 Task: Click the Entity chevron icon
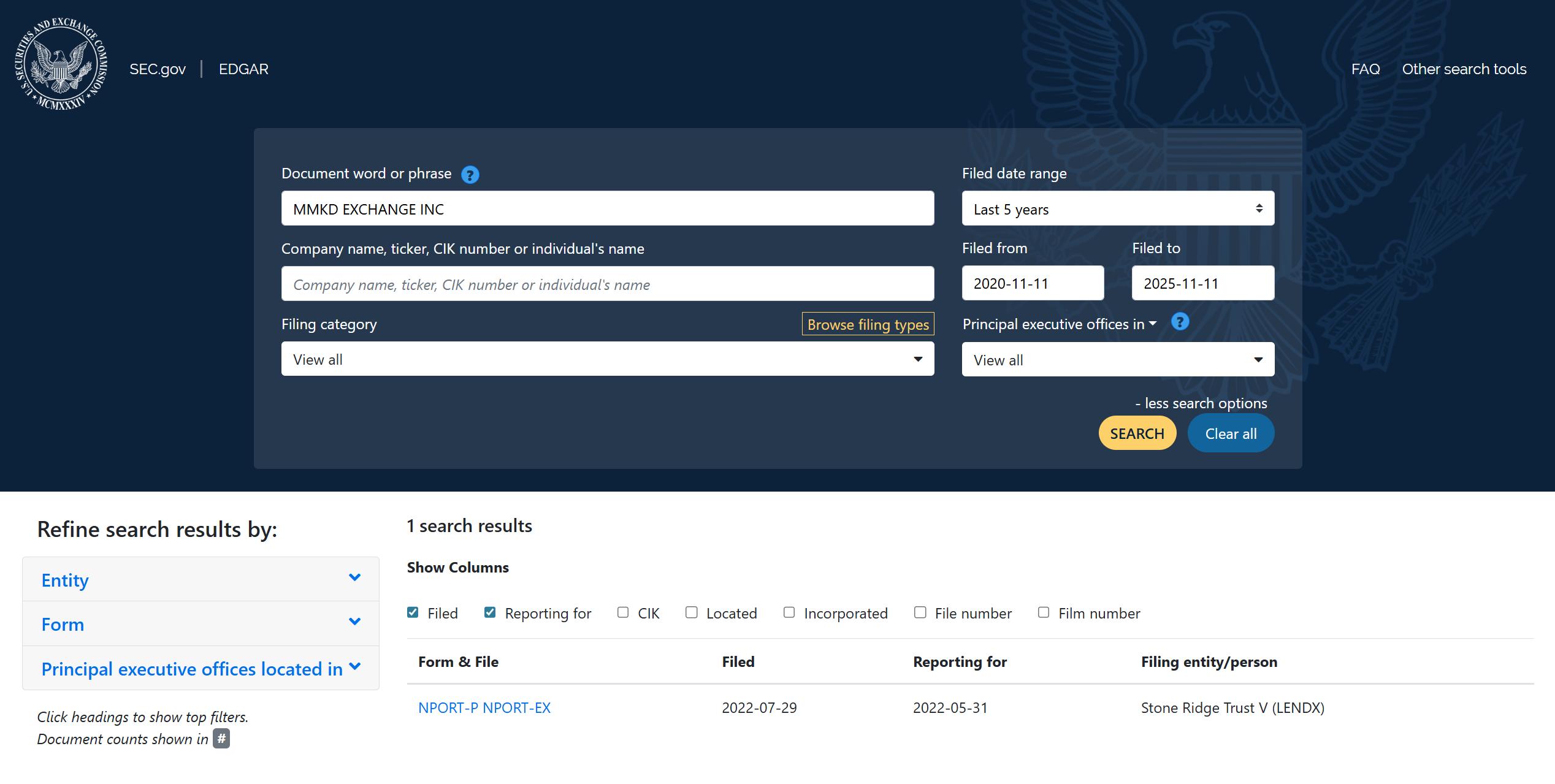[x=354, y=577]
